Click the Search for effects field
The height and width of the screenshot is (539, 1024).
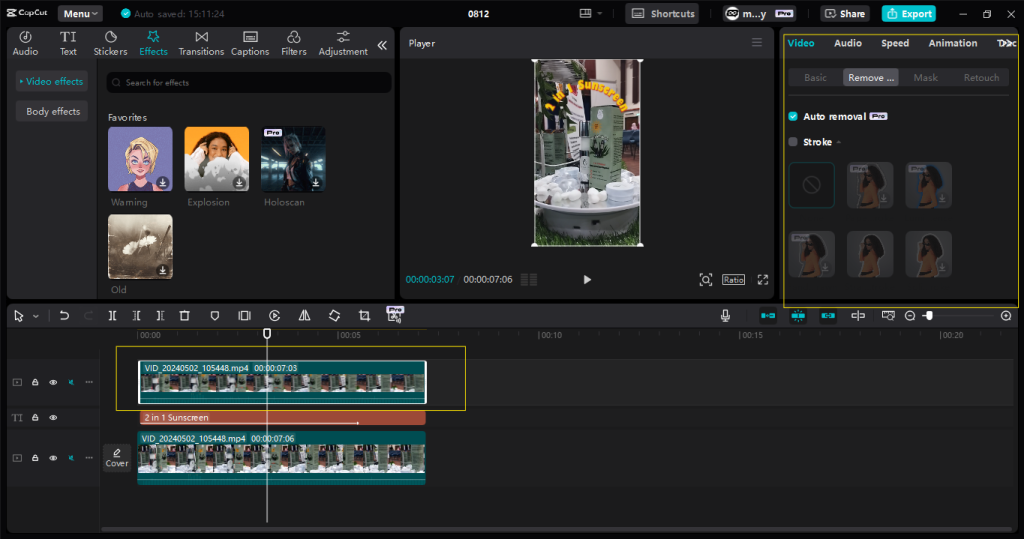click(249, 82)
